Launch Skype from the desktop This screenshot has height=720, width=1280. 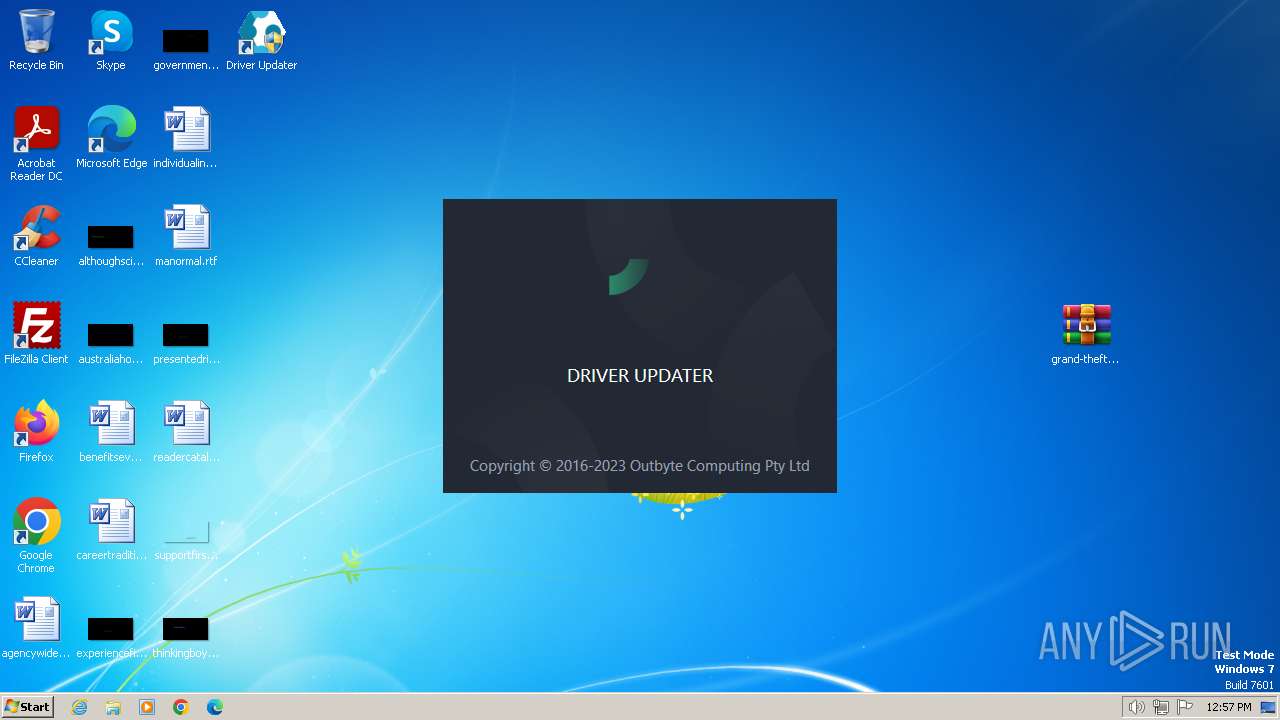[x=111, y=40]
